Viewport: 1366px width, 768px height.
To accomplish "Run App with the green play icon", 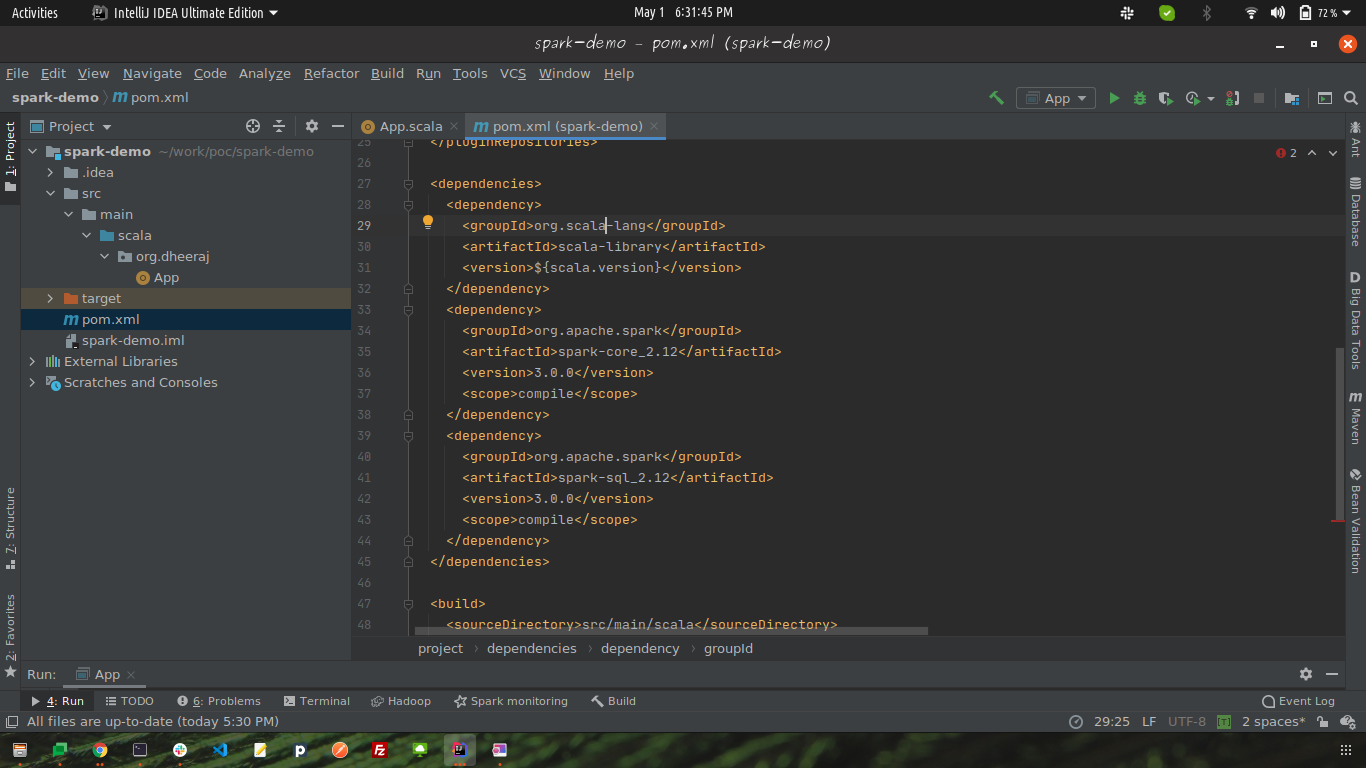I will tap(1114, 98).
